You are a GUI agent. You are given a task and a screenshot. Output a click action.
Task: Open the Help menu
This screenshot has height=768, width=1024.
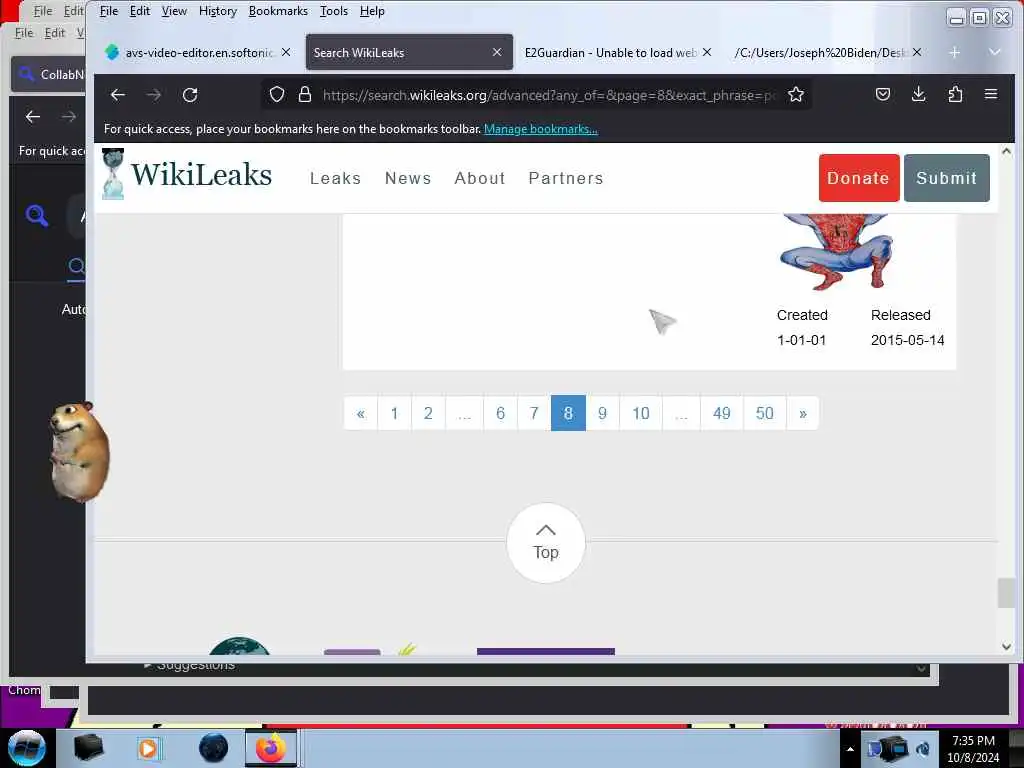[372, 11]
